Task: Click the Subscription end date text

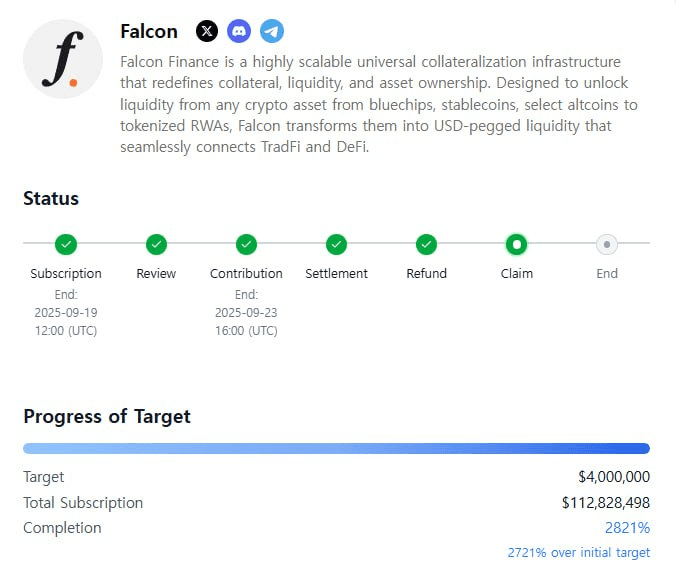Action: pos(66,313)
